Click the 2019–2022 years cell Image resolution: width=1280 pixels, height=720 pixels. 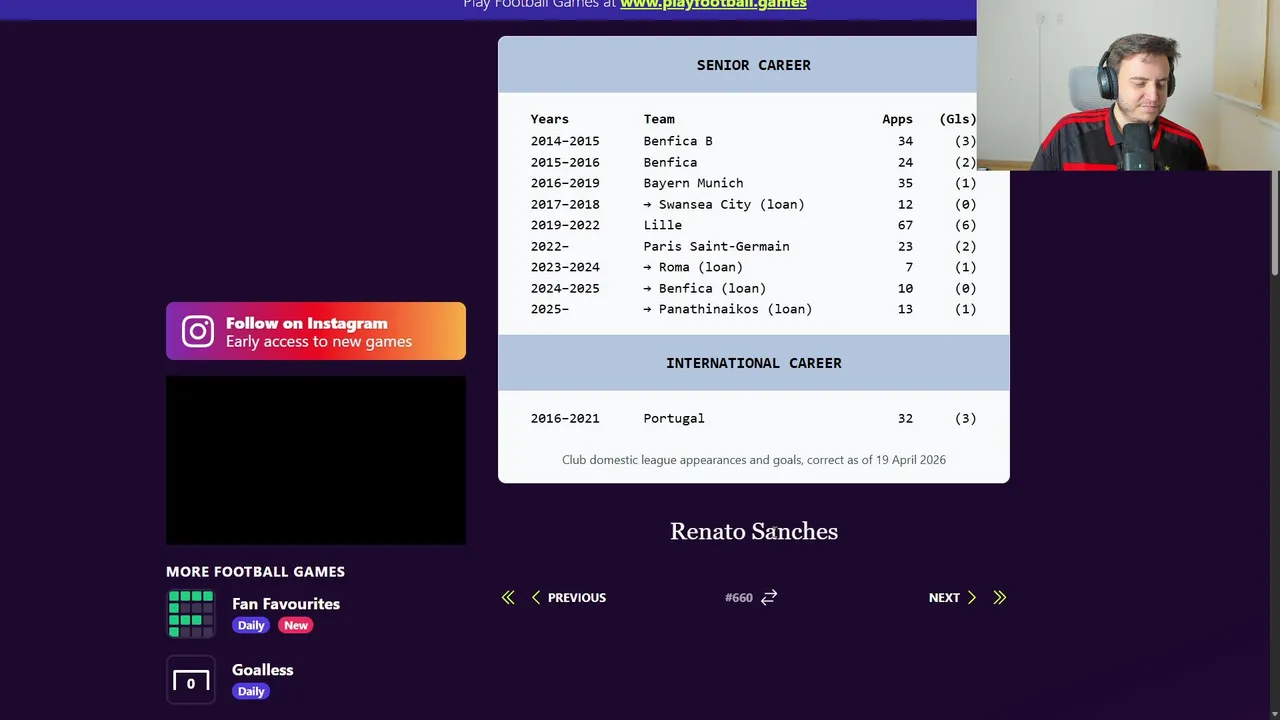(x=565, y=225)
